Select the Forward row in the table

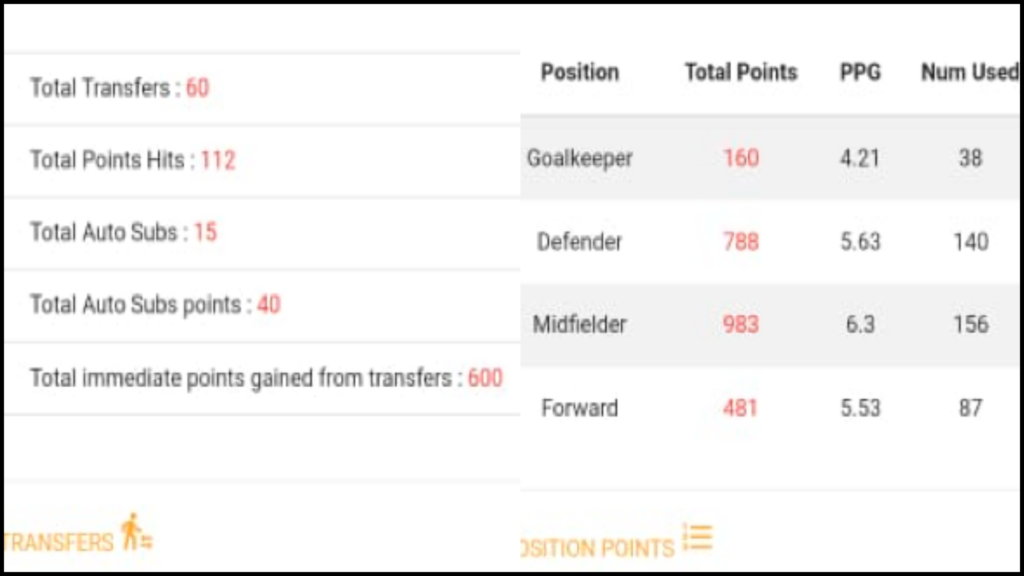click(580, 407)
